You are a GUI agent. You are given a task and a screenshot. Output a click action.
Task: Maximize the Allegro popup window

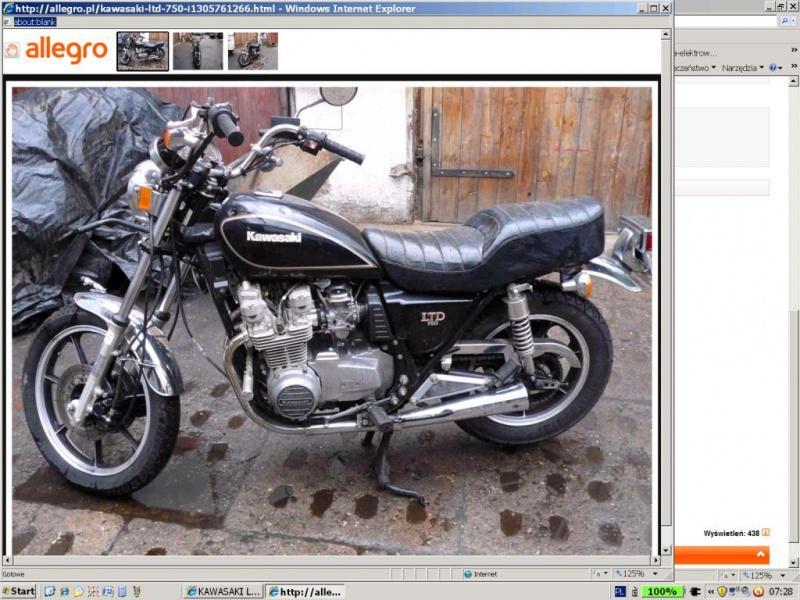coord(654,8)
